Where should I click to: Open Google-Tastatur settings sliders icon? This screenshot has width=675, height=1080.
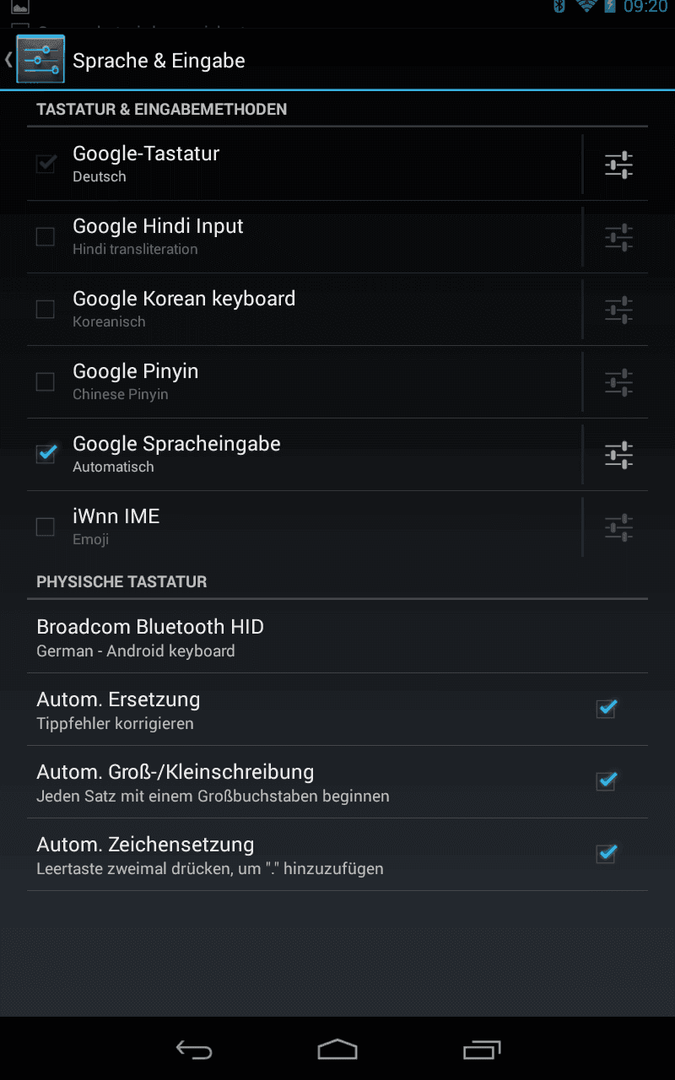pos(619,165)
